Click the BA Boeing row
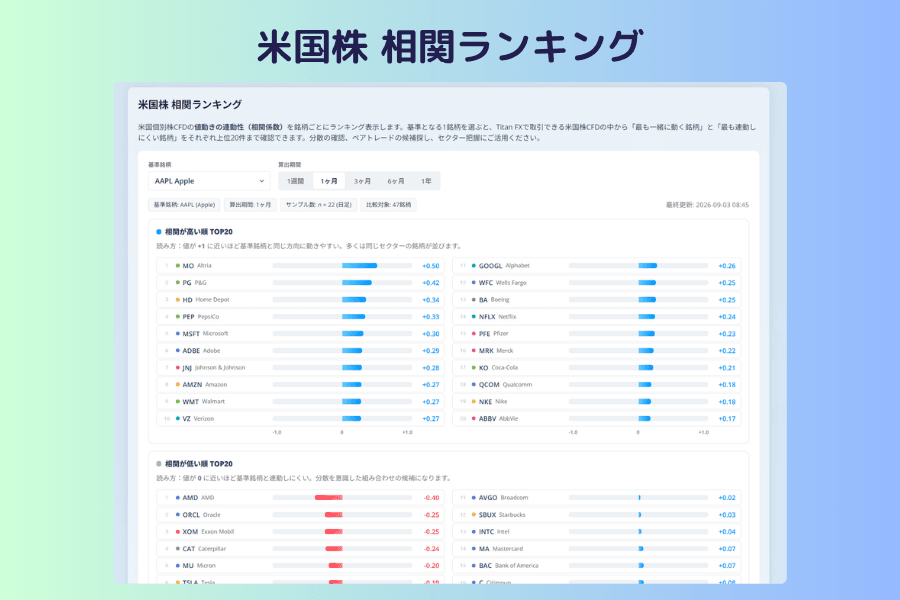 pos(596,300)
